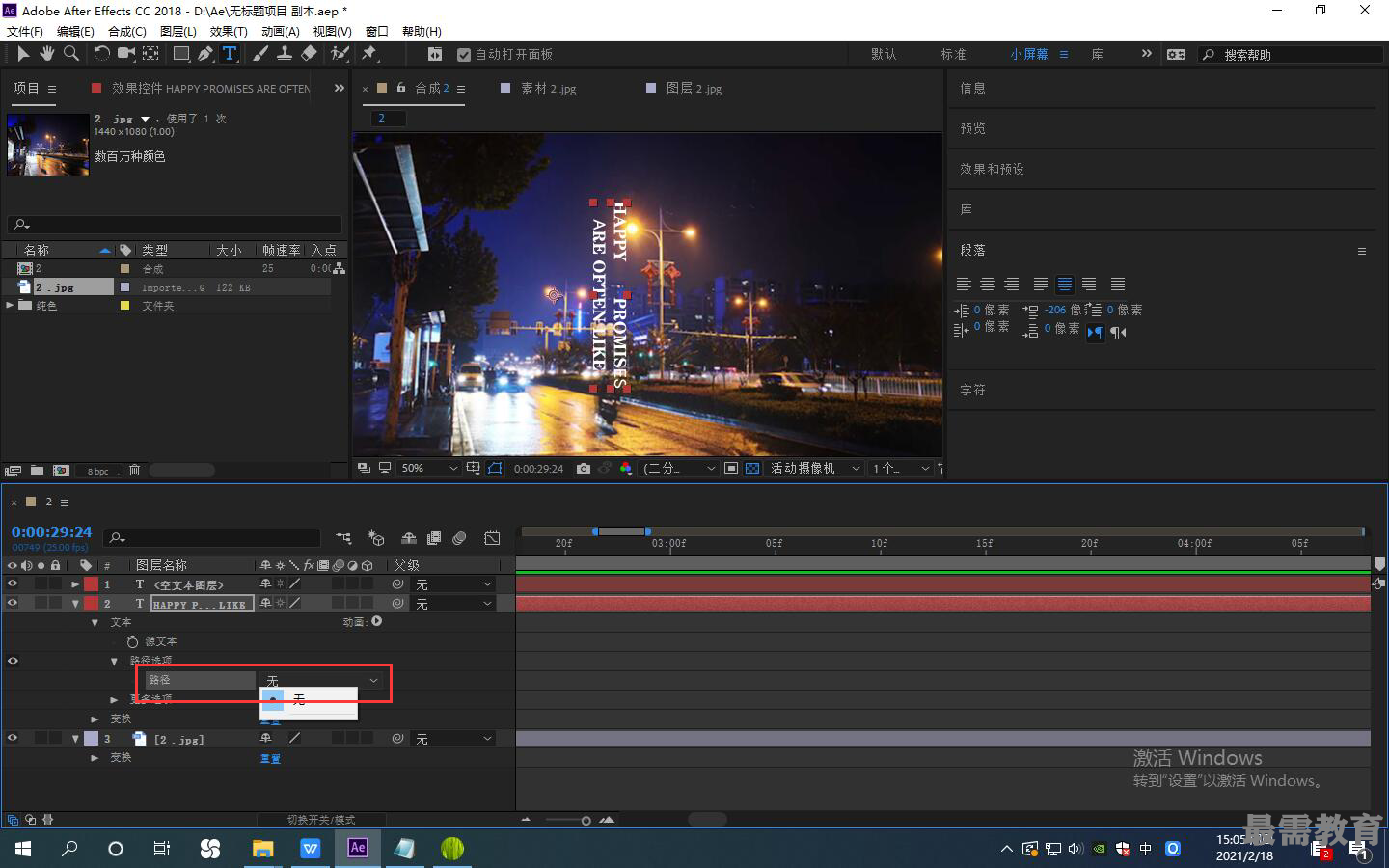This screenshot has height=868, width=1389.
Task: Toggle the mask and shape path visibility icon
Action: click(495, 468)
